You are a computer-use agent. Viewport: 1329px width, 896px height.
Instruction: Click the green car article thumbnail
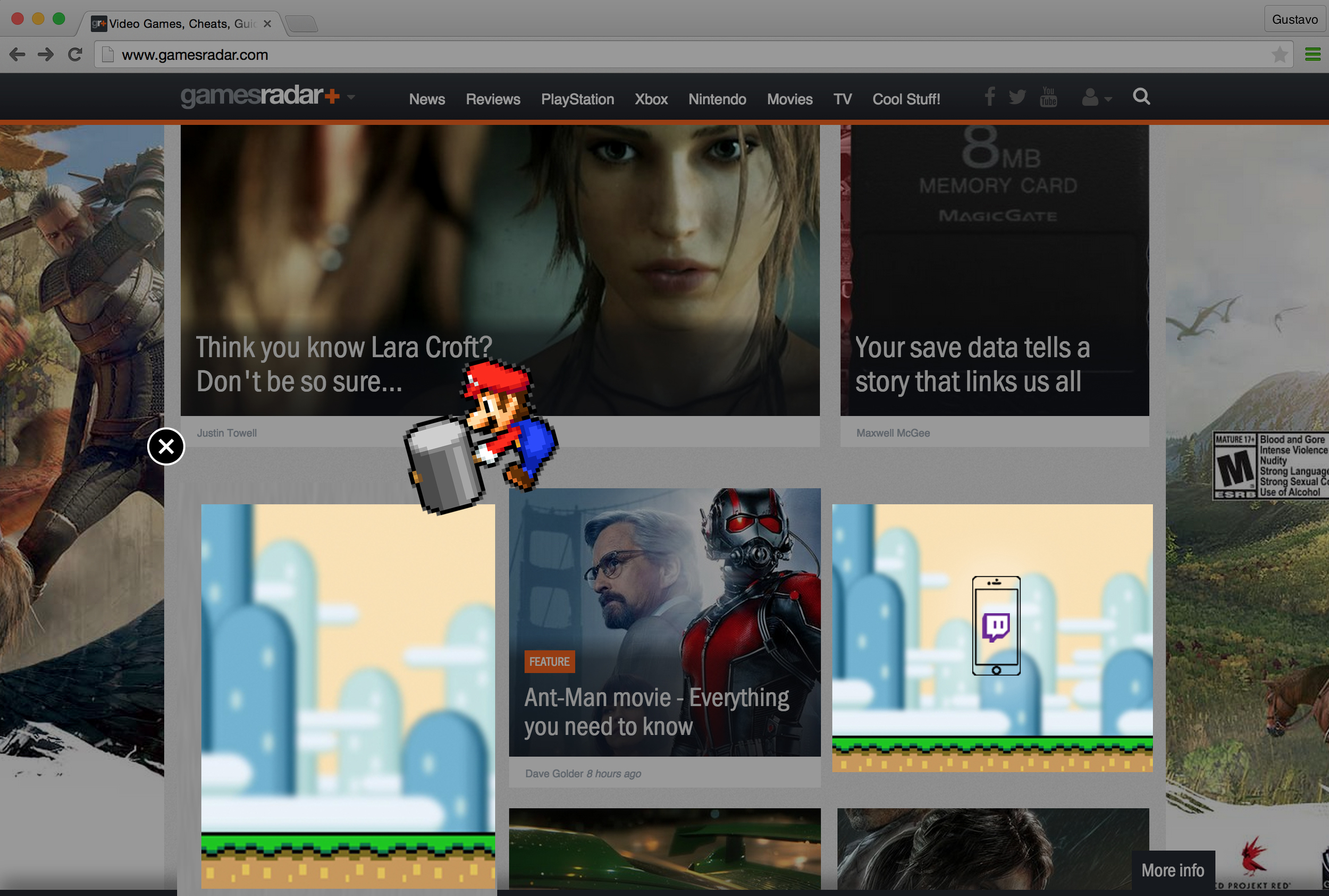coord(665,848)
